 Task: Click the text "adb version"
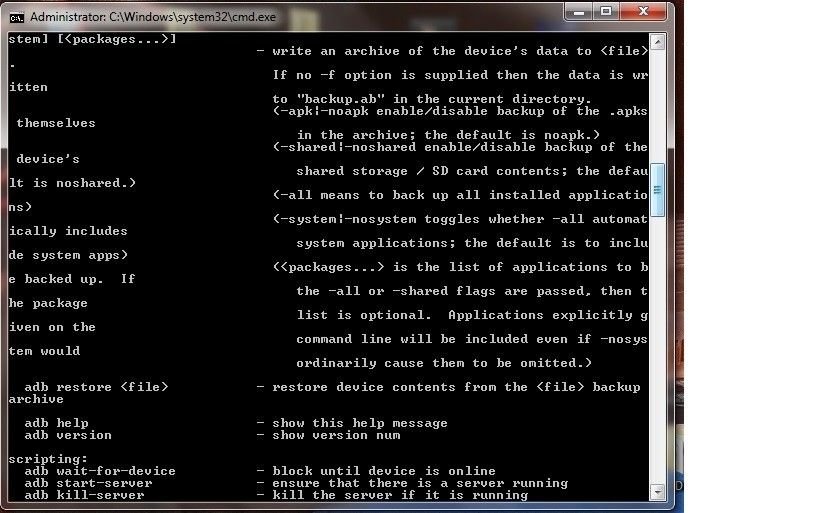[68, 435]
